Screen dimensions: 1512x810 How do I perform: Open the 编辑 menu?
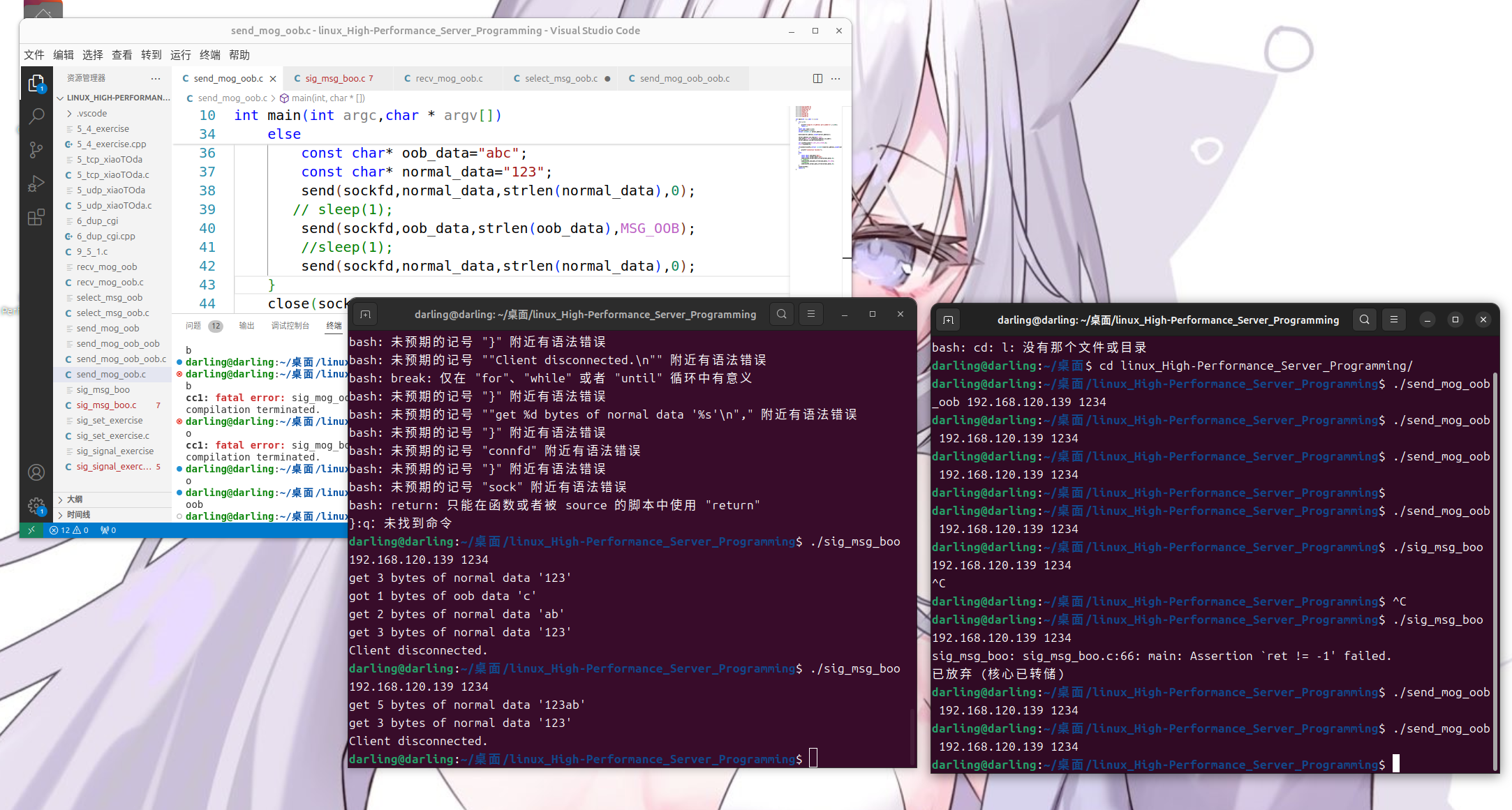point(64,55)
